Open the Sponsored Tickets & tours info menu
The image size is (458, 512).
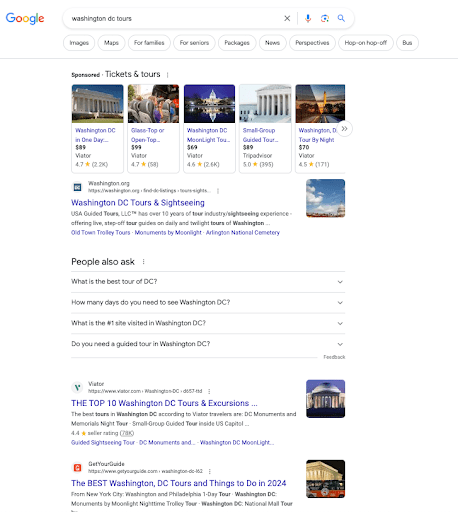[x=167, y=75]
